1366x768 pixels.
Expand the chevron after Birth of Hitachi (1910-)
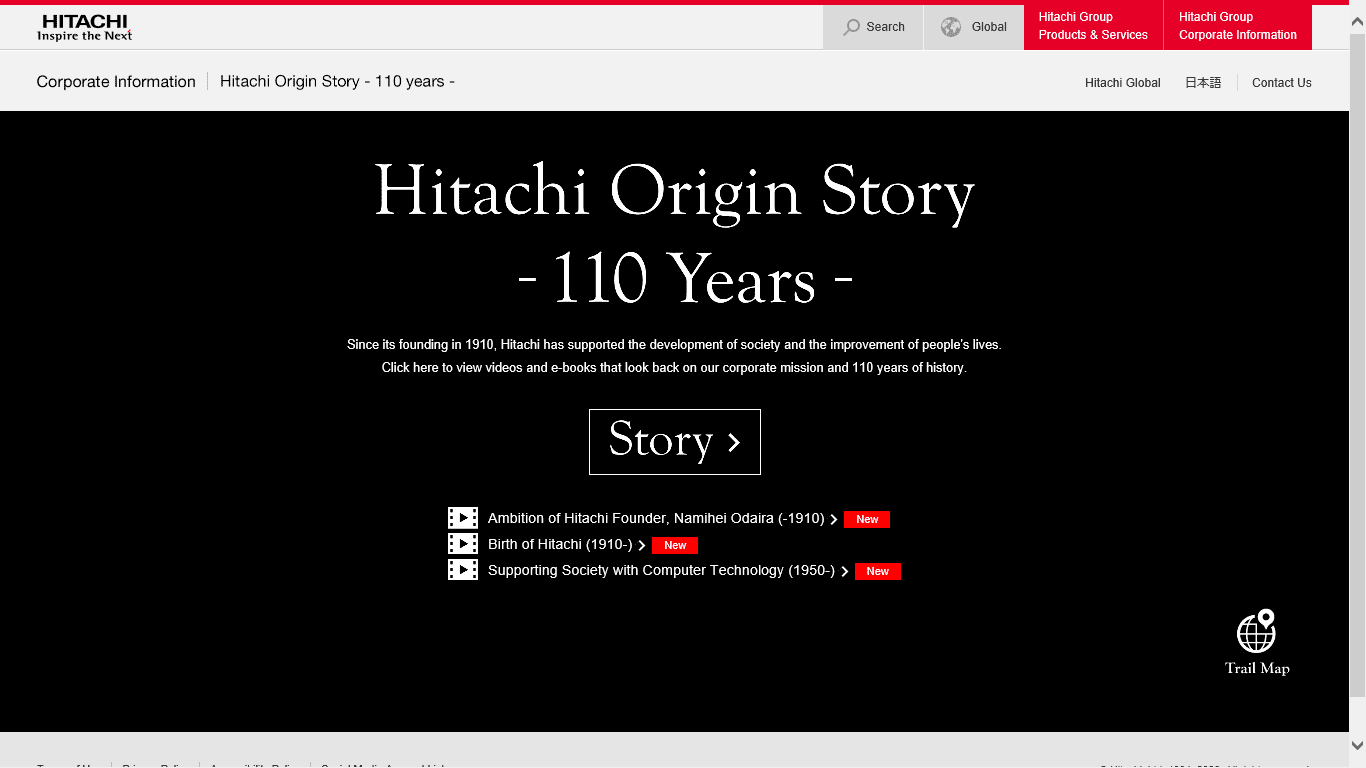[641, 545]
